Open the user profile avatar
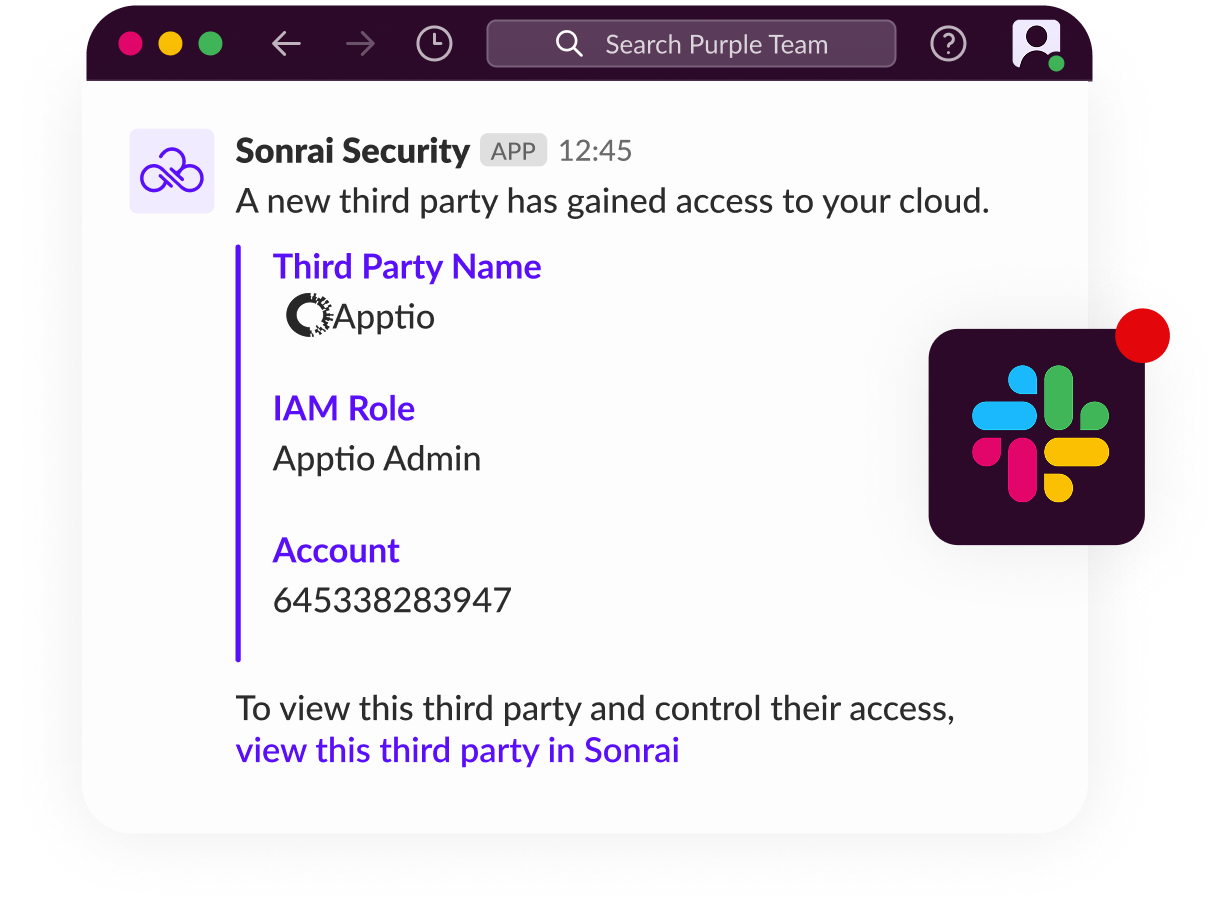The width and height of the screenshot is (1224, 913). coord(1037,45)
